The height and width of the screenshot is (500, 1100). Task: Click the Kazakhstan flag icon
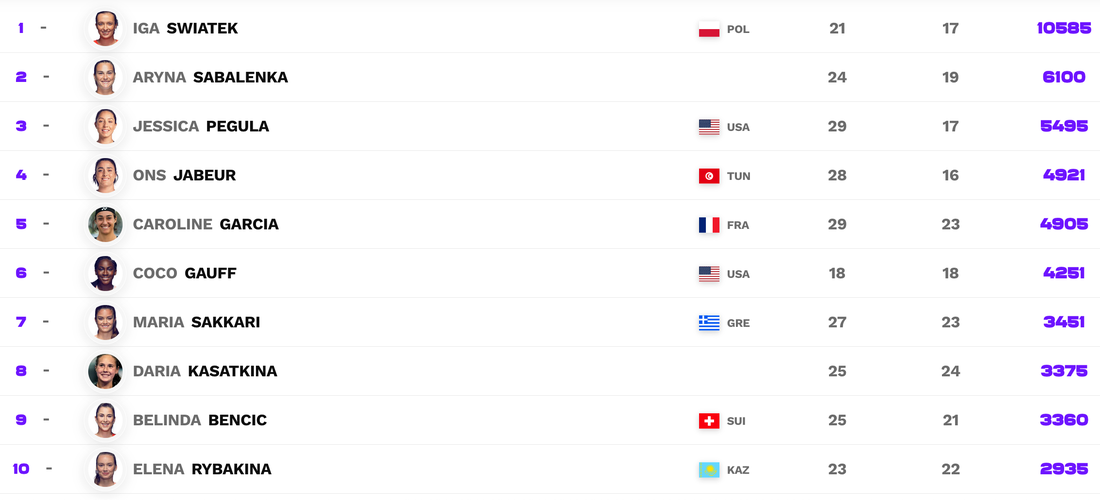[x=709, y=470]
